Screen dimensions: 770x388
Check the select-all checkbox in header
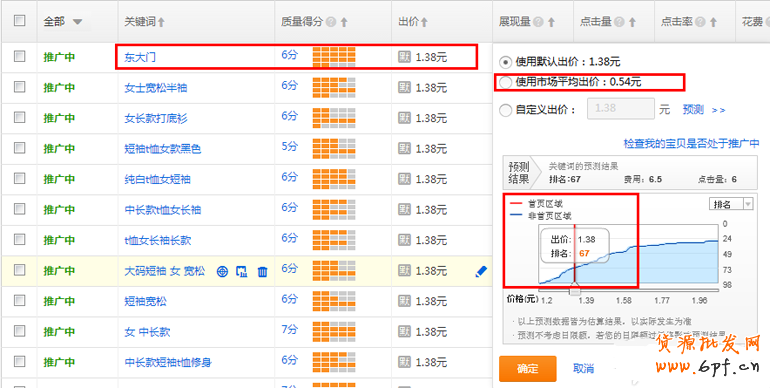[20, 21]
